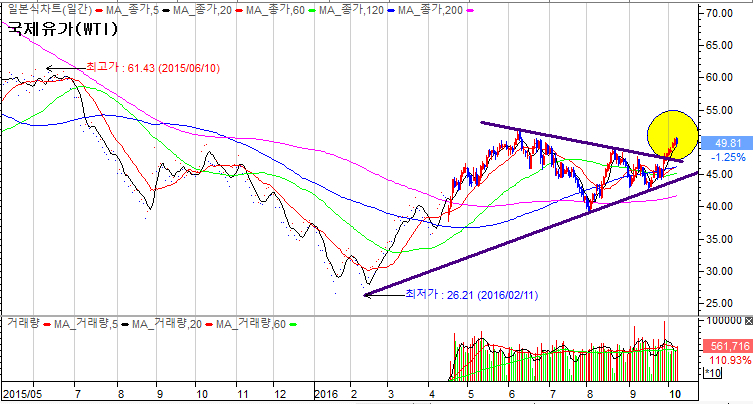Open the 거래량 volume indicator label
The image size is (753, 404).
coord(22,323)
